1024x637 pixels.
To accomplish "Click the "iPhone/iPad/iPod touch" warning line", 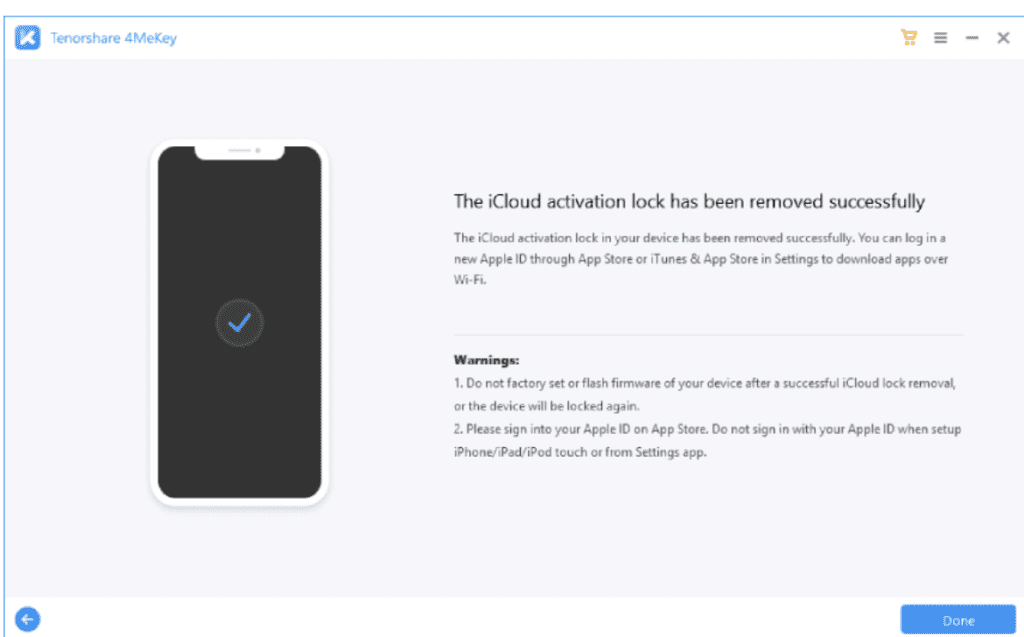I will click(x=580, y=452).
